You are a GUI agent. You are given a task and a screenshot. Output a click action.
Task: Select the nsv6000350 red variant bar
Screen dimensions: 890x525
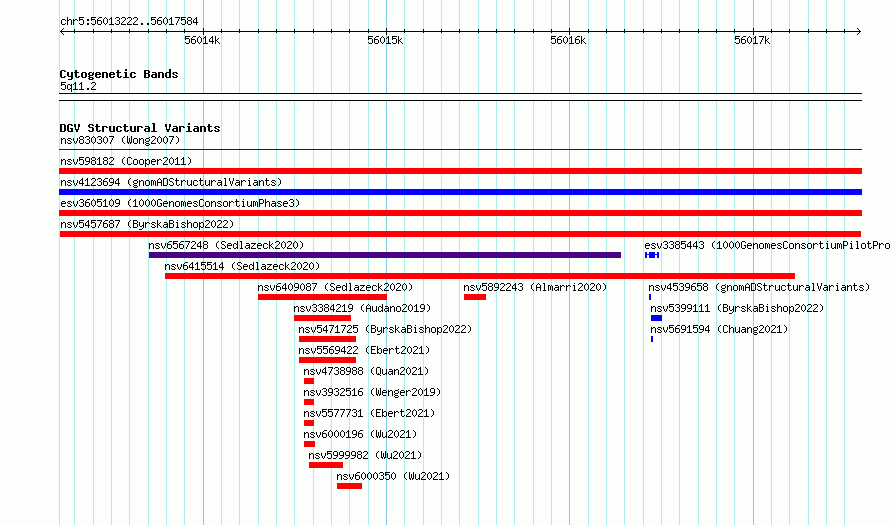(x=349, y=486)
